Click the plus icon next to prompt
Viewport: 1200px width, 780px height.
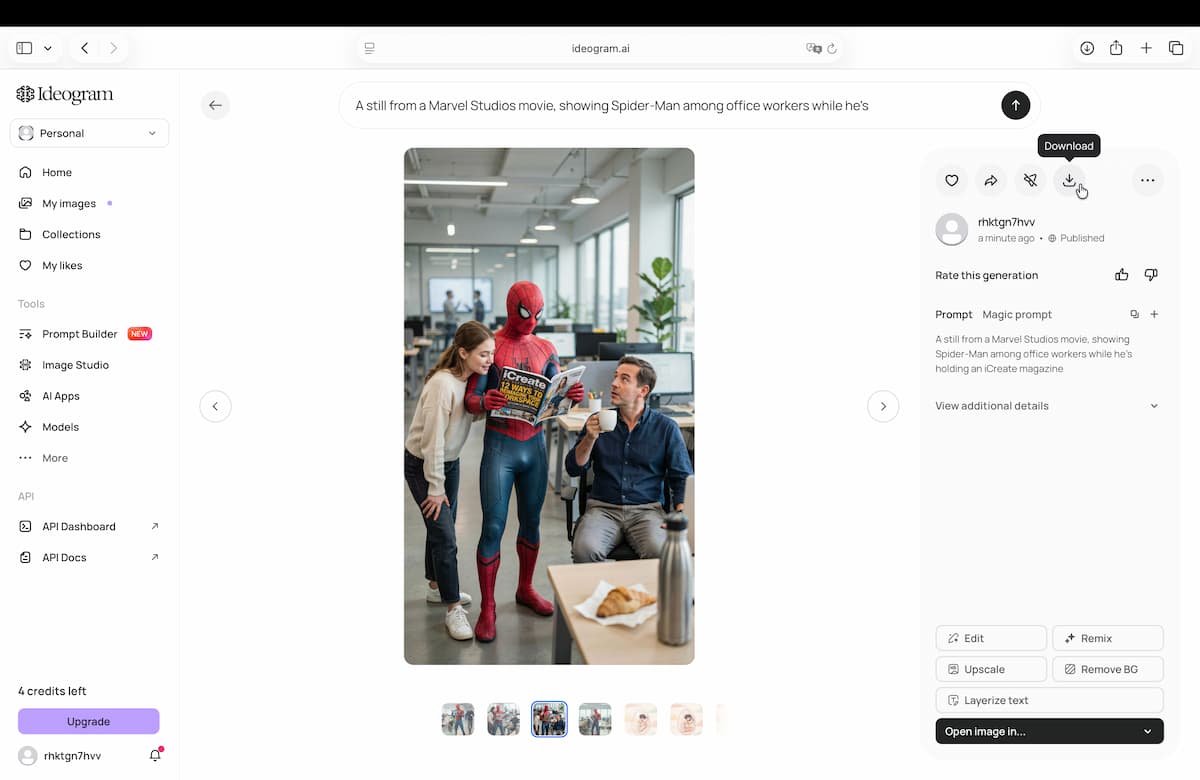(1154, 314)
